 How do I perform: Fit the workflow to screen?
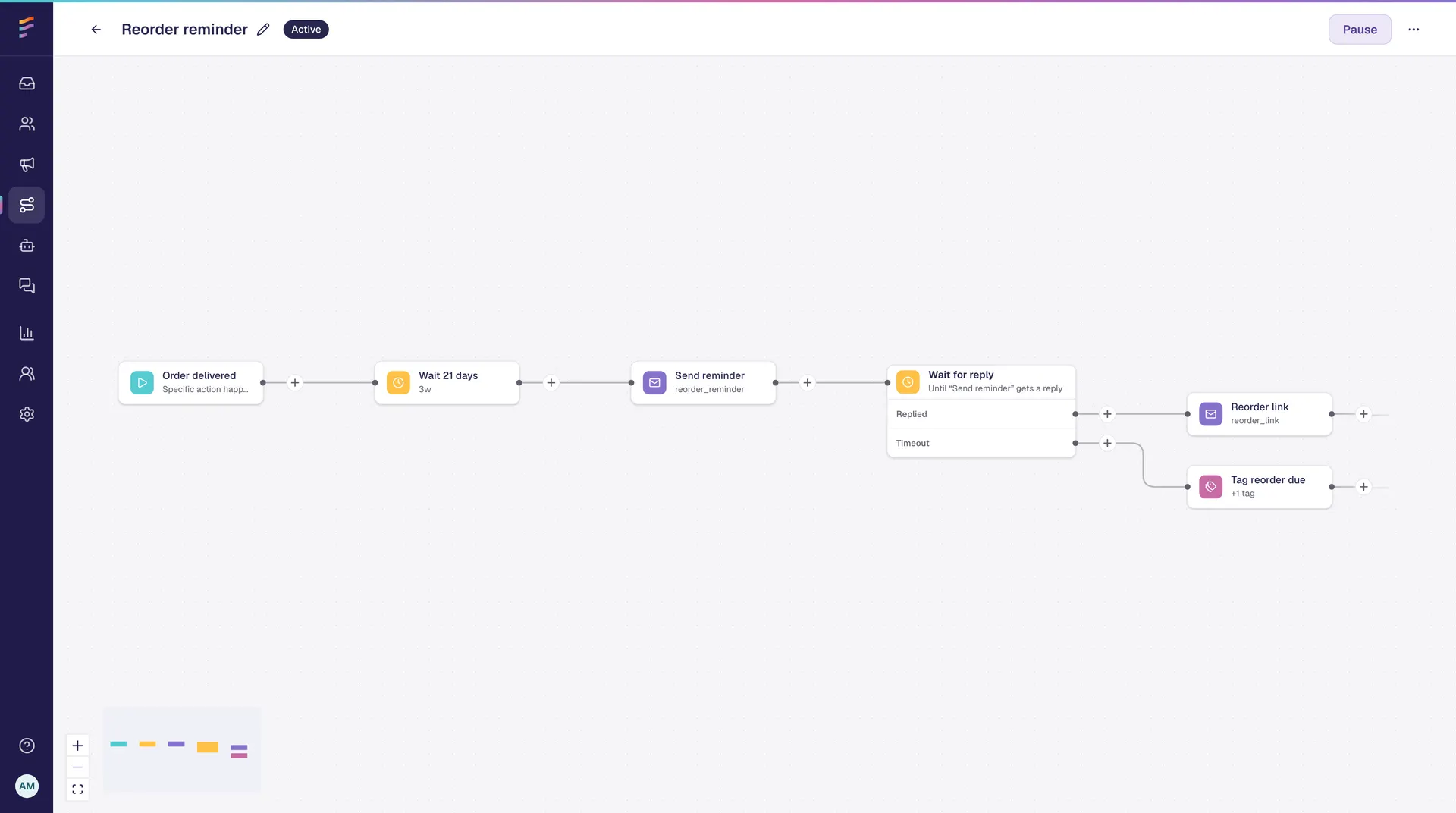tap(77, 789)
